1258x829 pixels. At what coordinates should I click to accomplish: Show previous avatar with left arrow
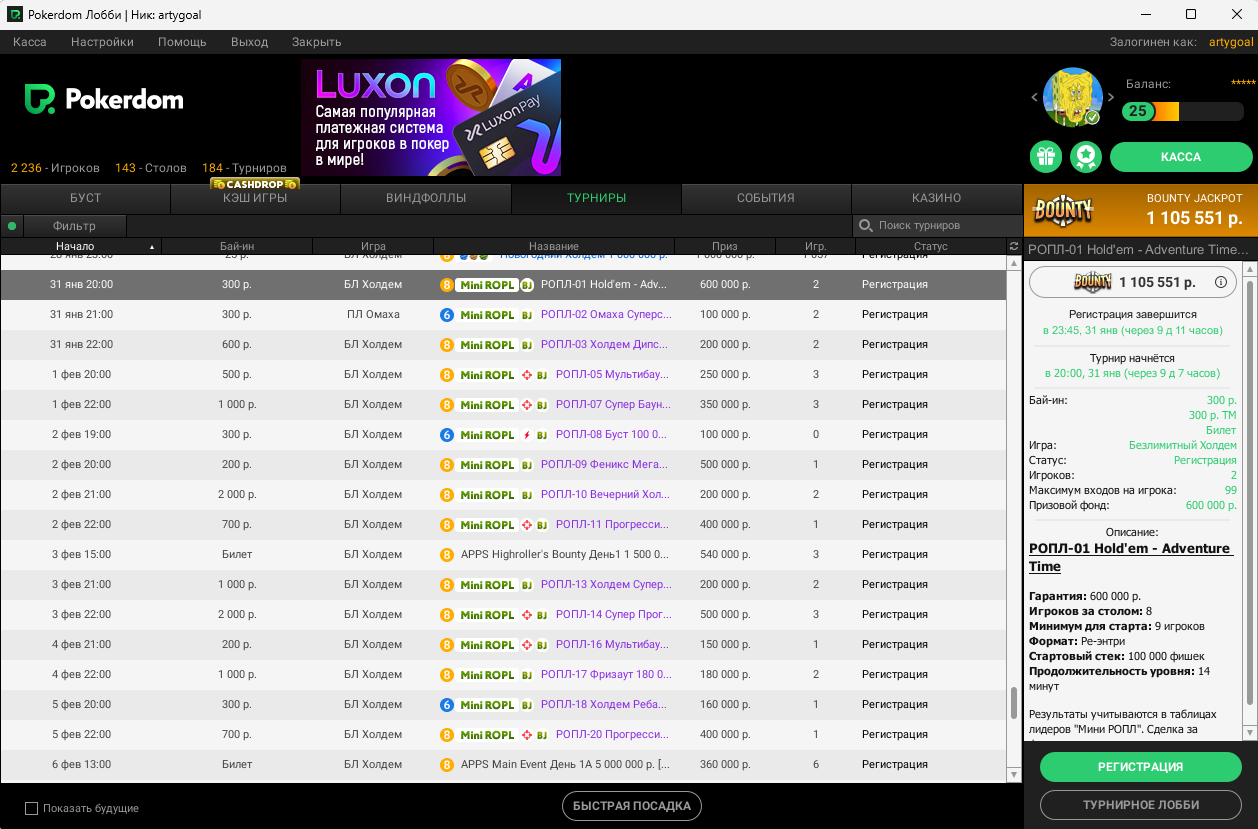click(x=1035, y=97)
